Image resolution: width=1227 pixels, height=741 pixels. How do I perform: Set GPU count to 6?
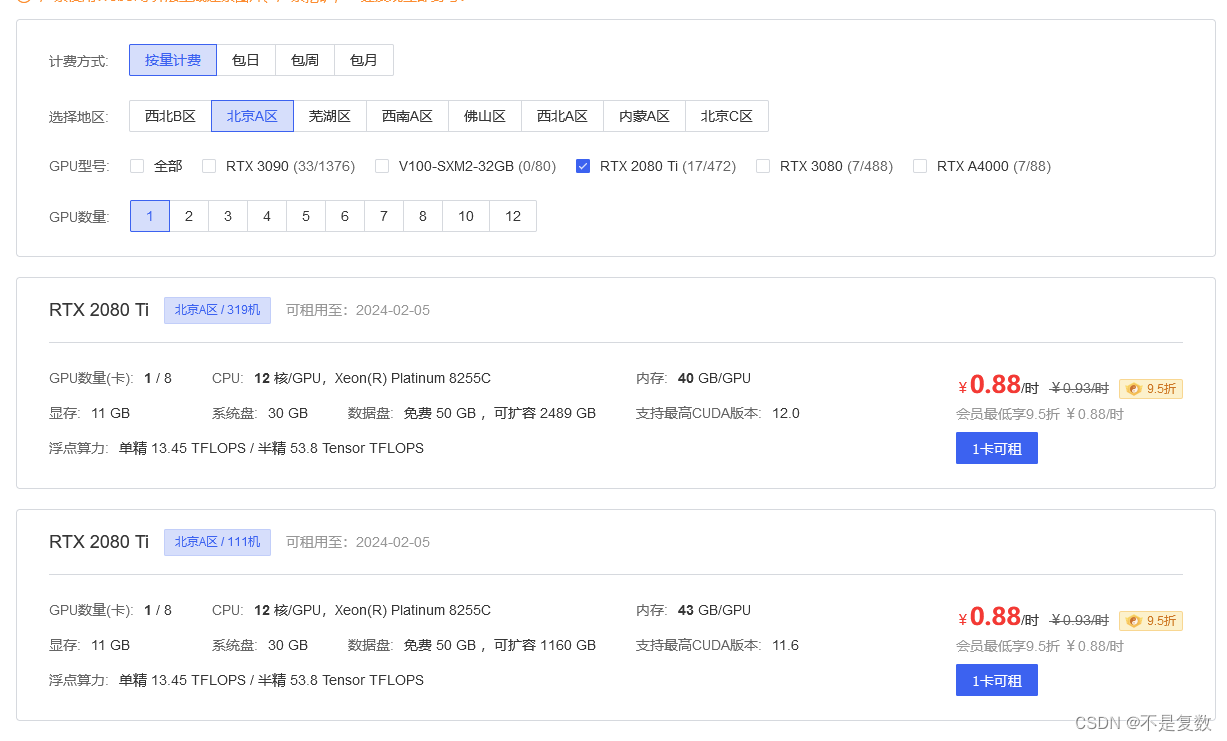click(345, 216)
